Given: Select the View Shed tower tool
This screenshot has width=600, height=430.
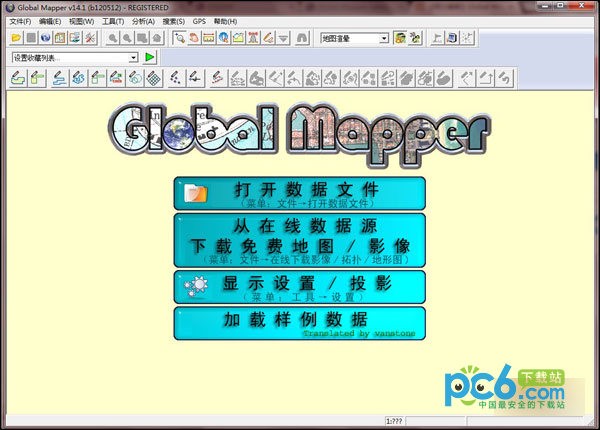Looking at the screenshot, I should pos(253,38).
